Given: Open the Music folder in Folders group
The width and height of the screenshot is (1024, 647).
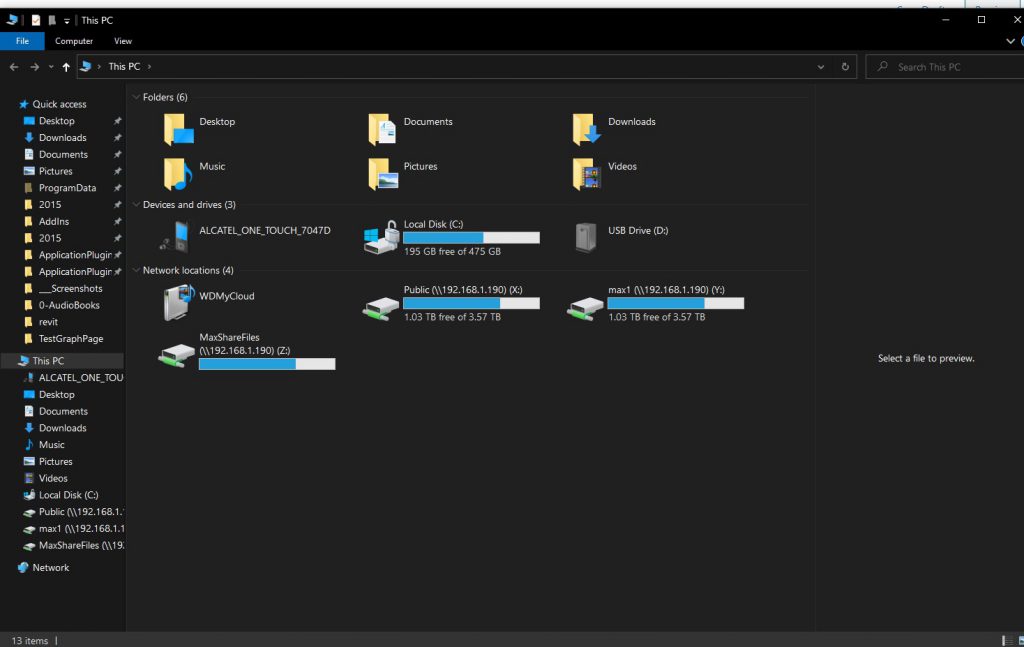Looking at the screenshot, I should click(x=177, y=172).
